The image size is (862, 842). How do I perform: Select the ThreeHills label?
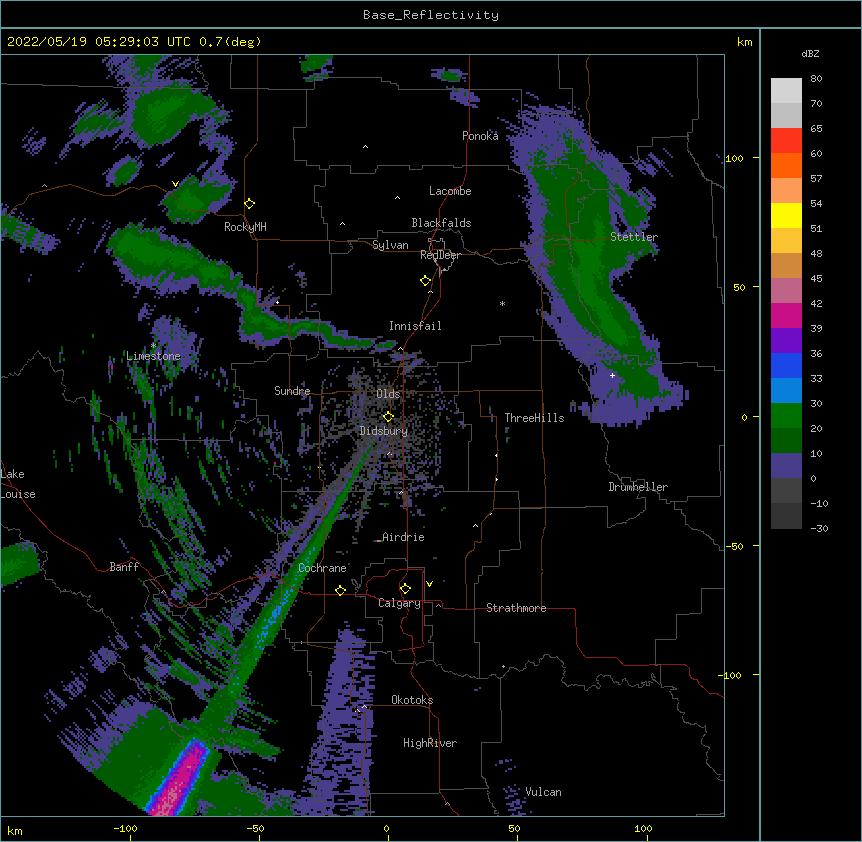[534, 418]
